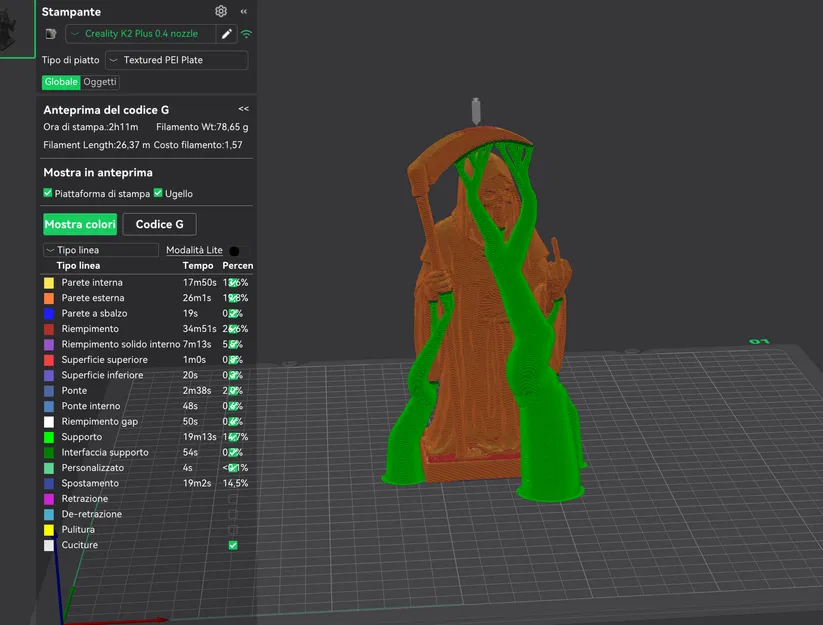Enable the Retrazione visibility checkbox
The width and height of the screenshot is (823, 625).
point(233,499)
